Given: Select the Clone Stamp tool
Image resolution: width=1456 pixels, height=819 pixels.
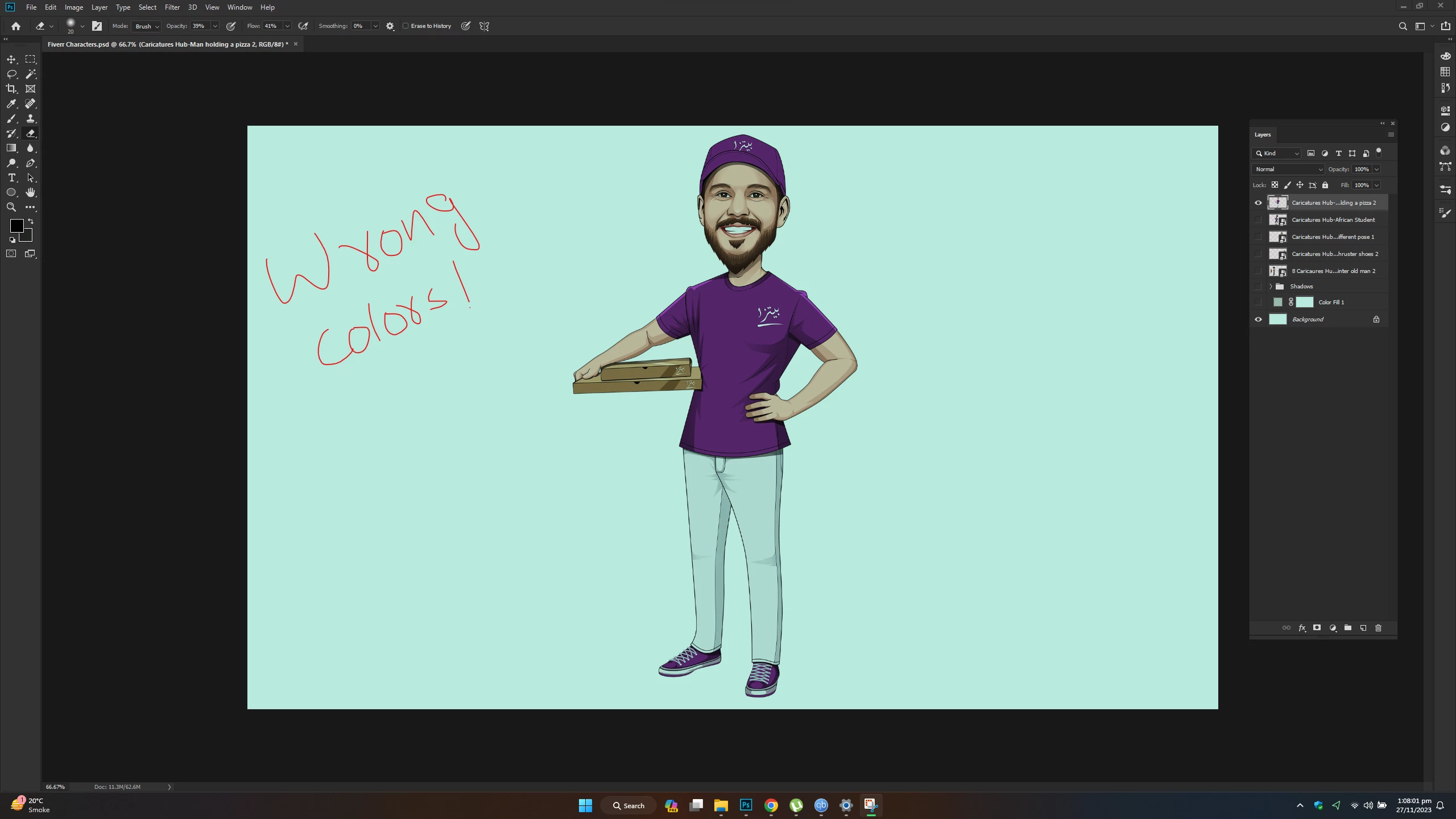Looking at the screenshot, I should (31, 118).
